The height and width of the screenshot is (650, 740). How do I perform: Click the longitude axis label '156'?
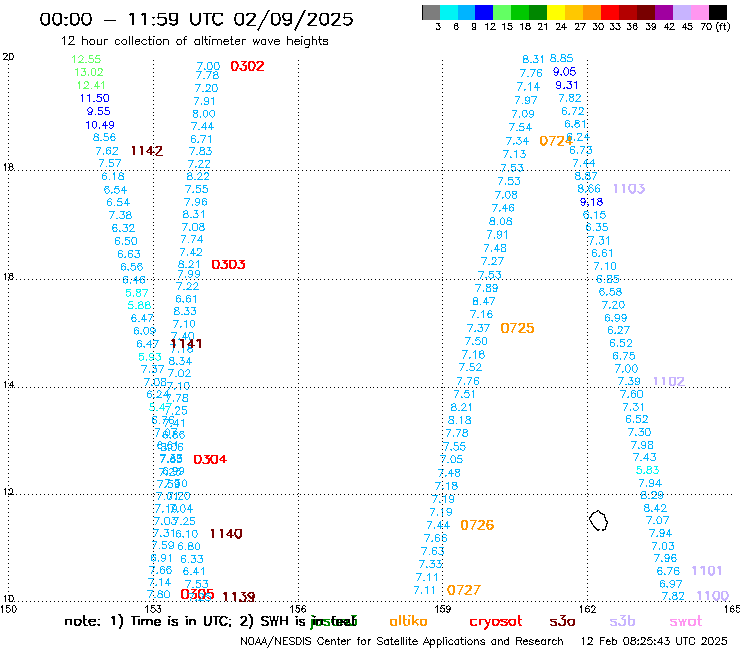click(x=298, y=609)
